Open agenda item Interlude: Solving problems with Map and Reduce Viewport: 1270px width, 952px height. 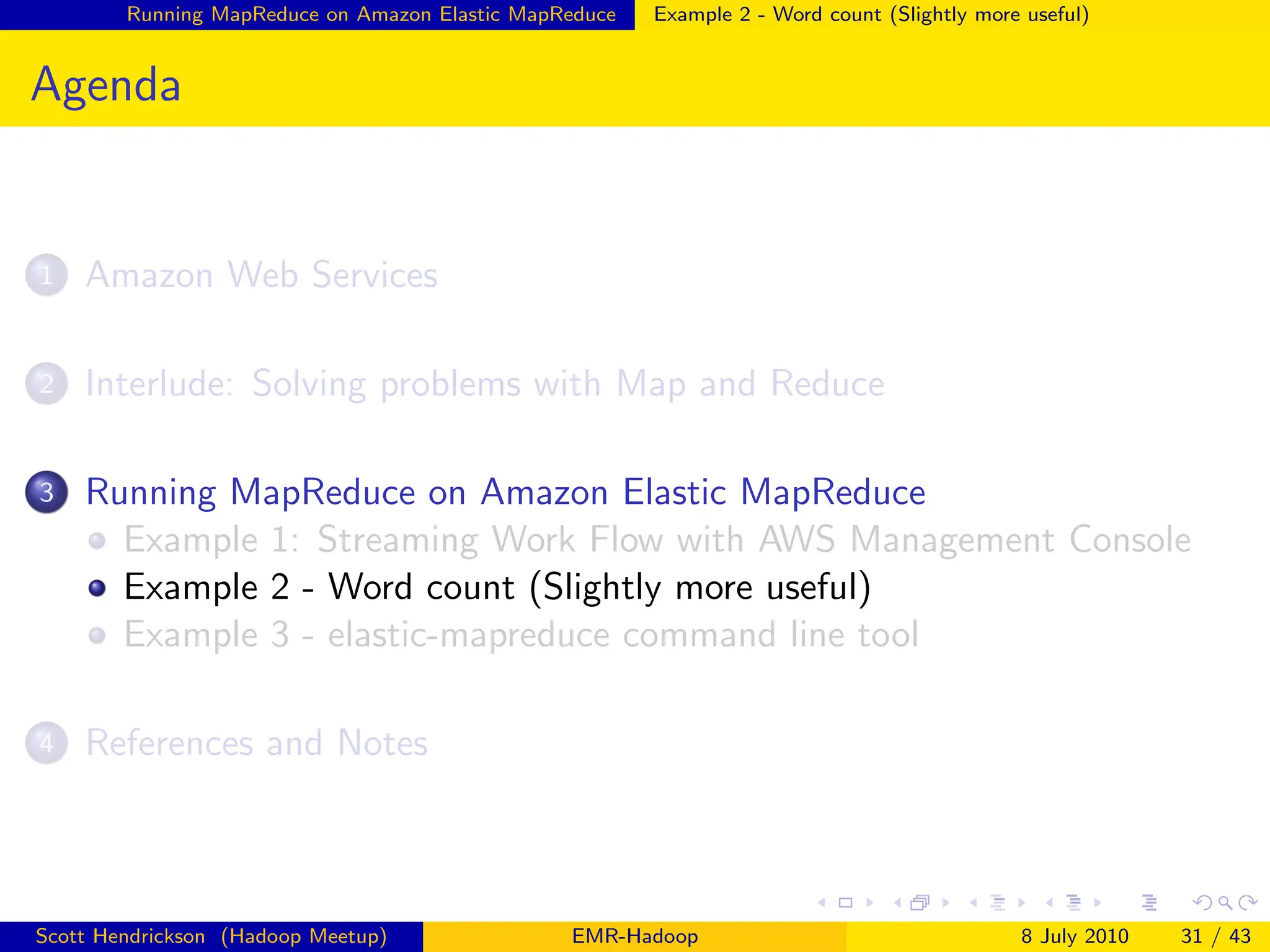(485, 384)
